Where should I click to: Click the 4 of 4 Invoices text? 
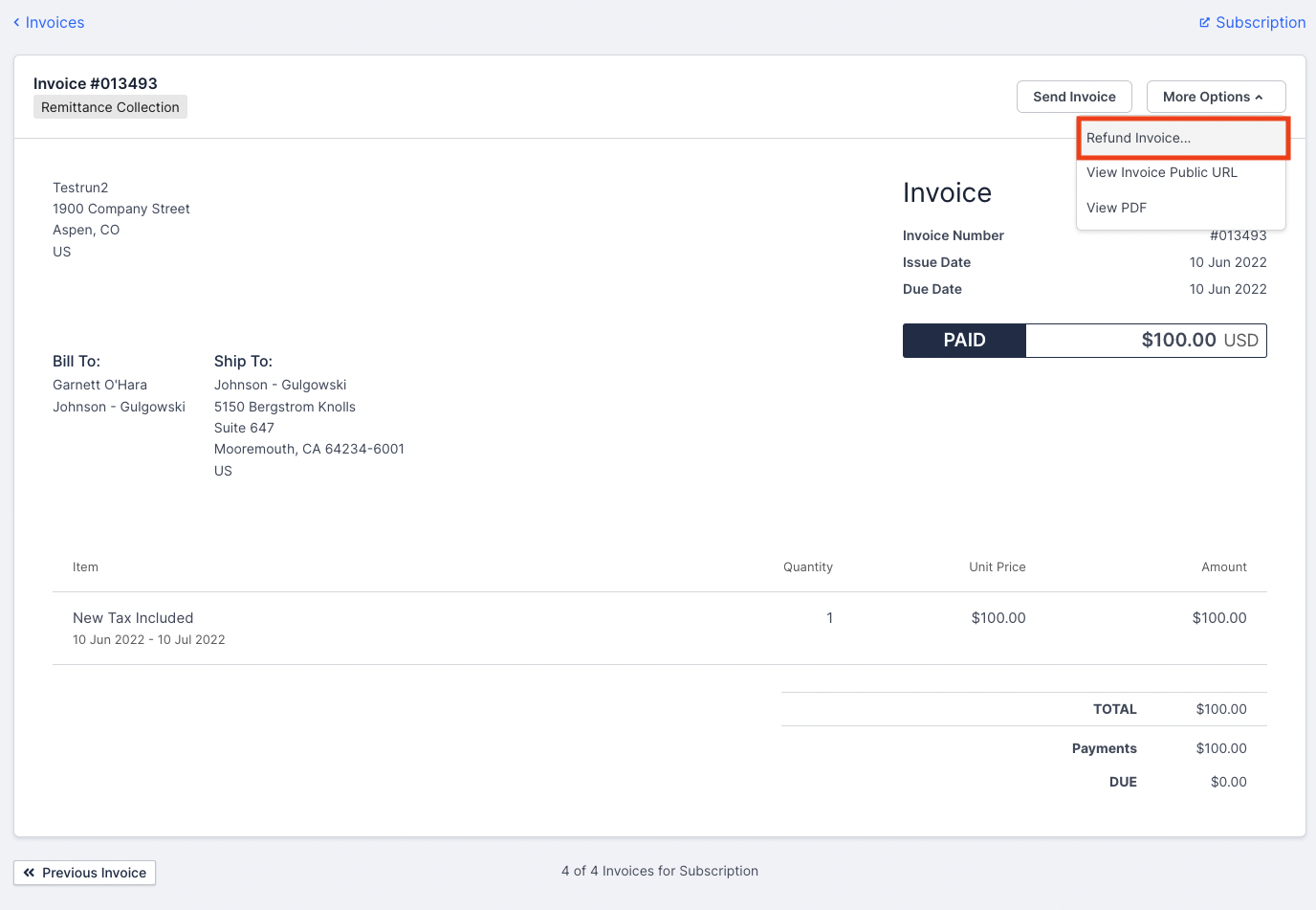tap(659, 871)
